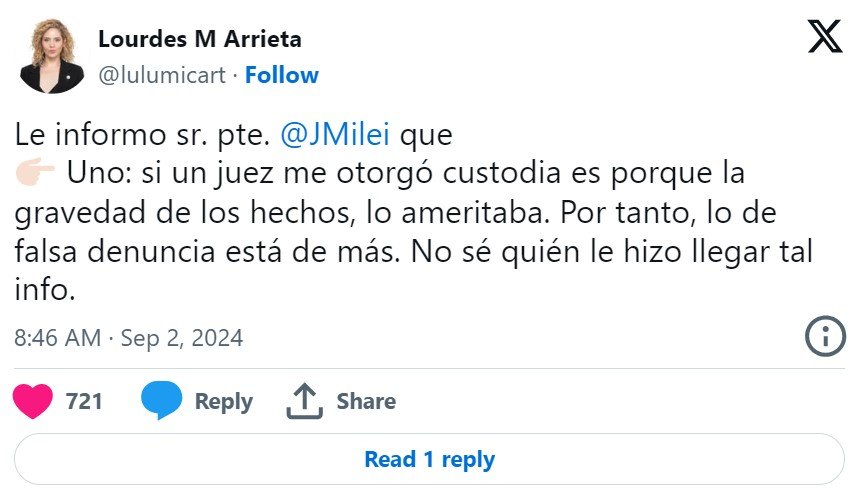Click the display name Lourdes M Arrieta

click(199, 40)
